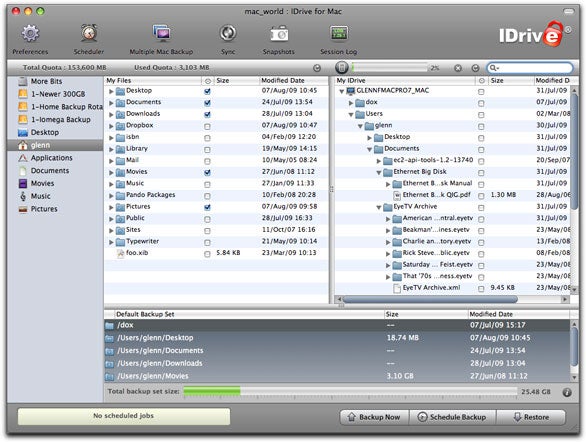The height and width of the screenshot is (442, 586).
Task: Select /Users/glenn/Movies backup set row
Action: point(337,376)
